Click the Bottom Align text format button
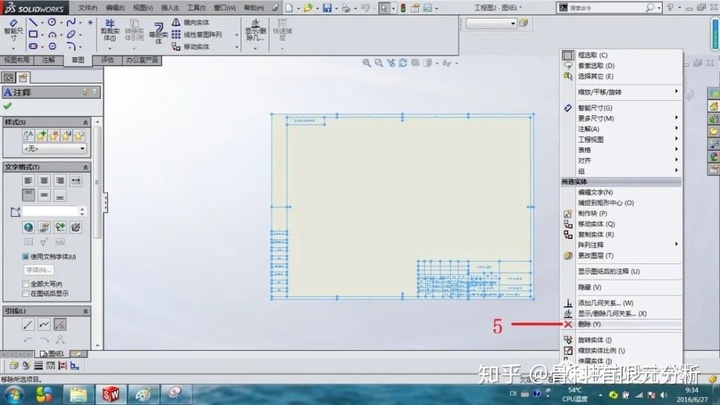 [60, 196]
